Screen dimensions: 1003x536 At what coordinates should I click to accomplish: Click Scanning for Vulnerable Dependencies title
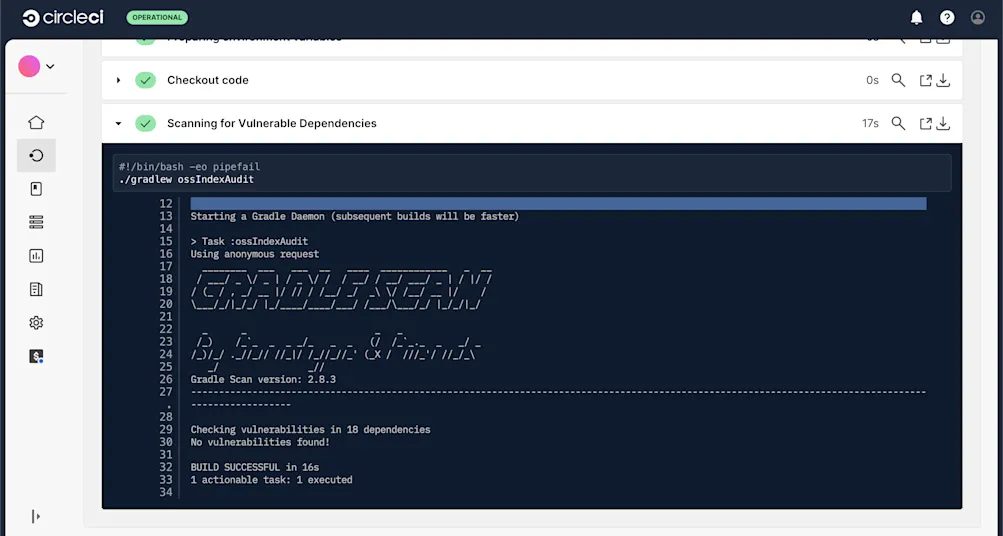[x=272, y=123]
